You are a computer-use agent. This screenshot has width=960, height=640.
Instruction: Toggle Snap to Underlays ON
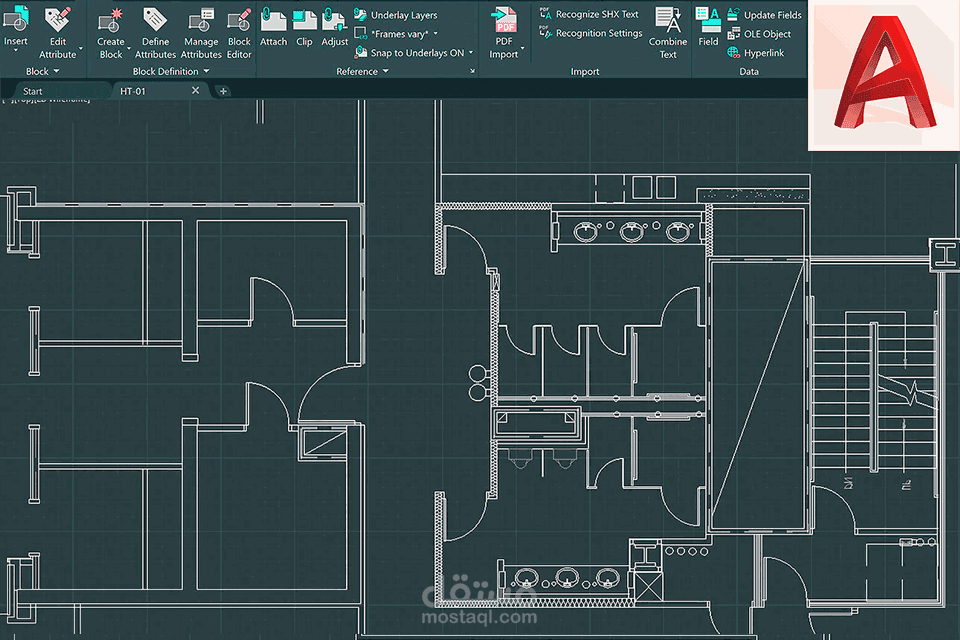click(414, 53)
